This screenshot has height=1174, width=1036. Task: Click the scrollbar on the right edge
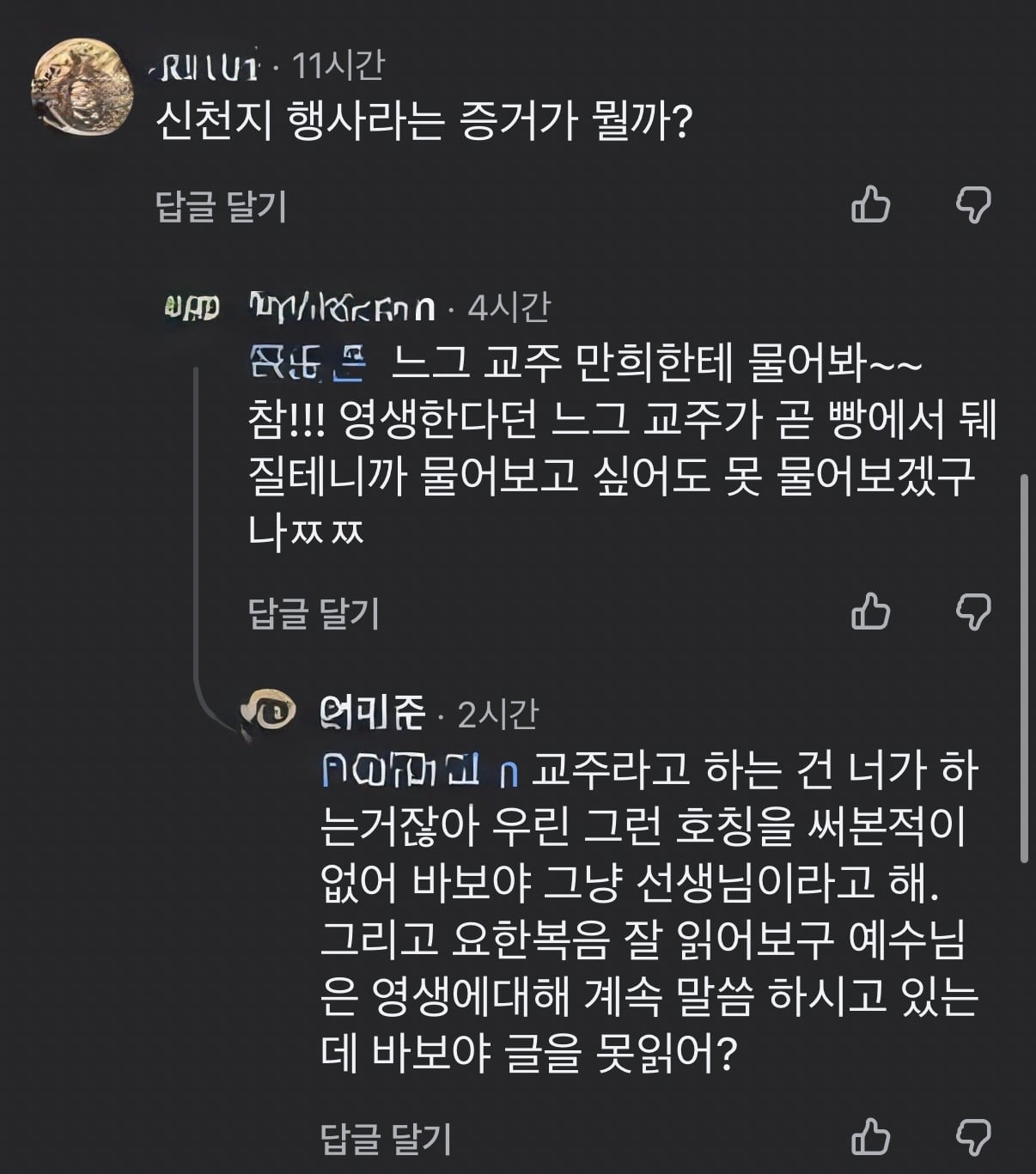1022,667
